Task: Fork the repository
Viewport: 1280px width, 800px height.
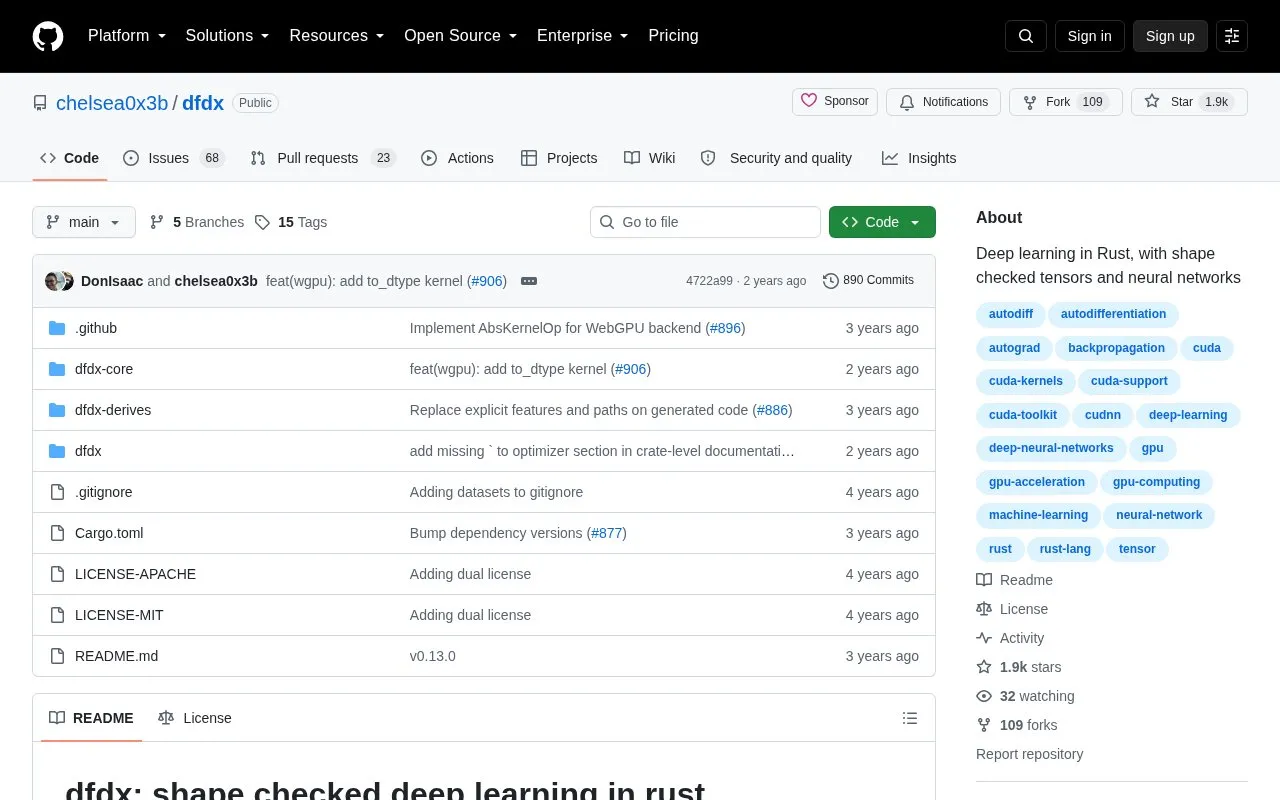Action: (1066, 102)
